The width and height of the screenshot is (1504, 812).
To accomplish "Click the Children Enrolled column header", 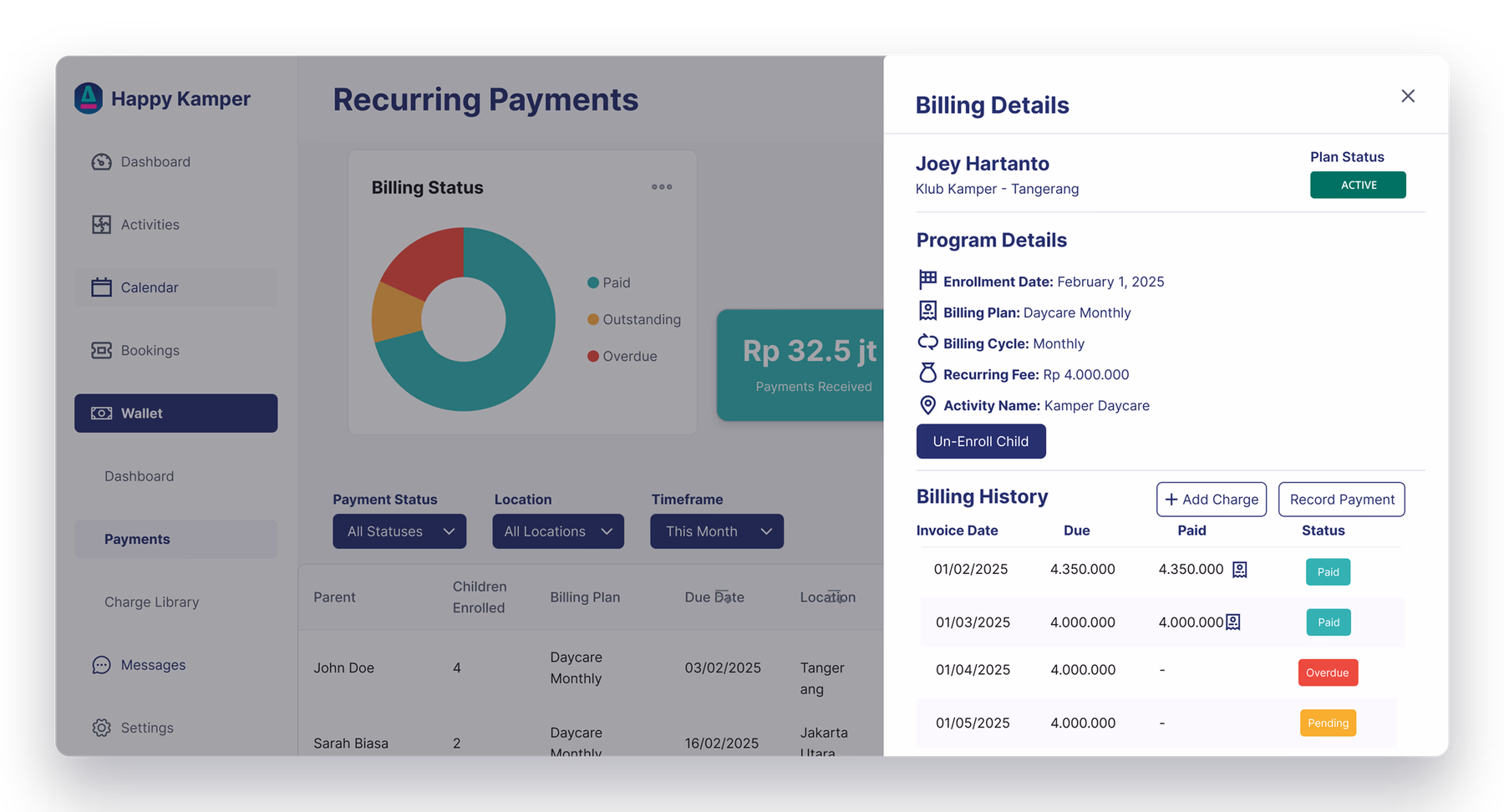I will 480,597.
